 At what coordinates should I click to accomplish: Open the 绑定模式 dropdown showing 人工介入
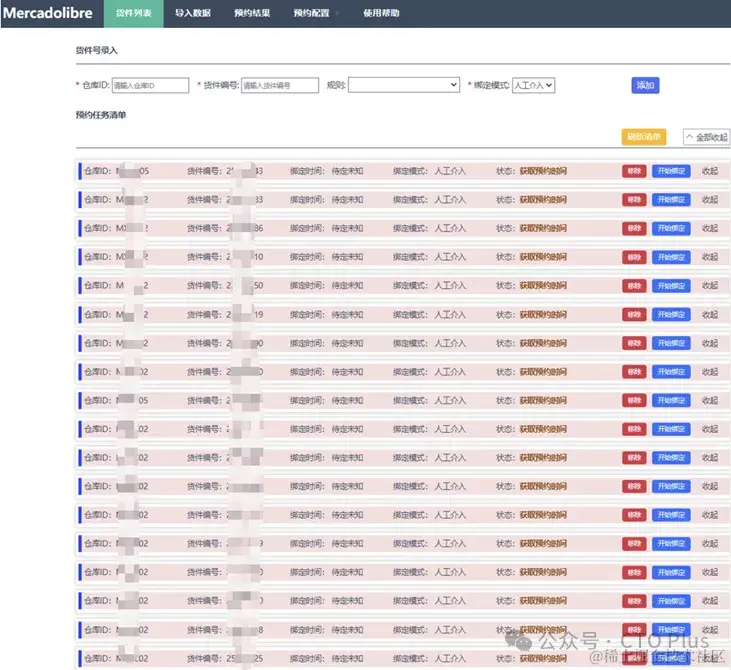point(533,85)
